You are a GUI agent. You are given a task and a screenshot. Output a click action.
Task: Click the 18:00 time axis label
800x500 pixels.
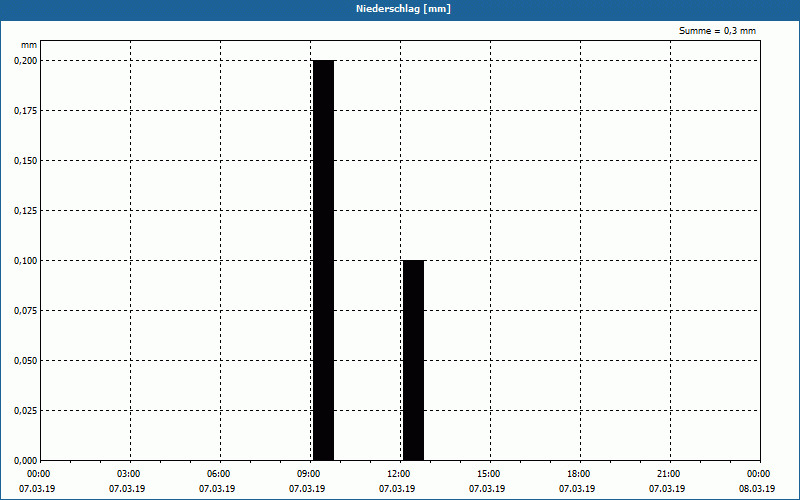coord(579,474)
